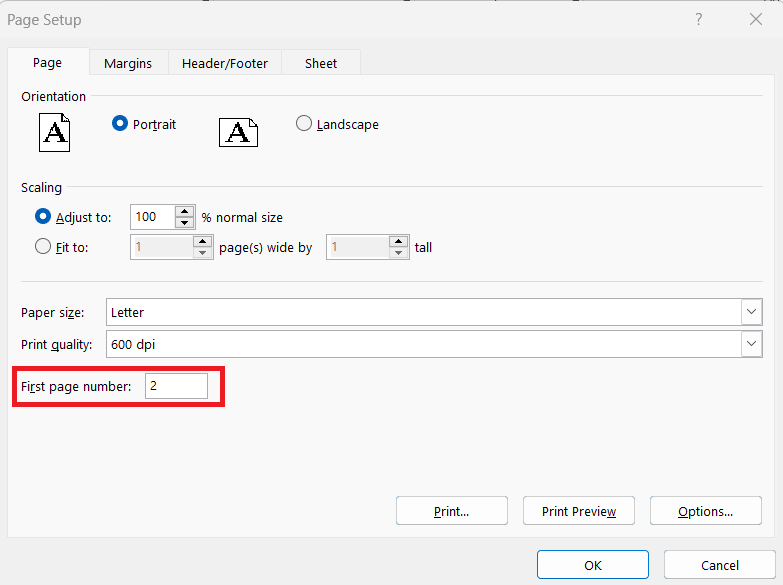Switch to the Sheet tab
This screenshot has height=585, width=783.
pos(321,63)
